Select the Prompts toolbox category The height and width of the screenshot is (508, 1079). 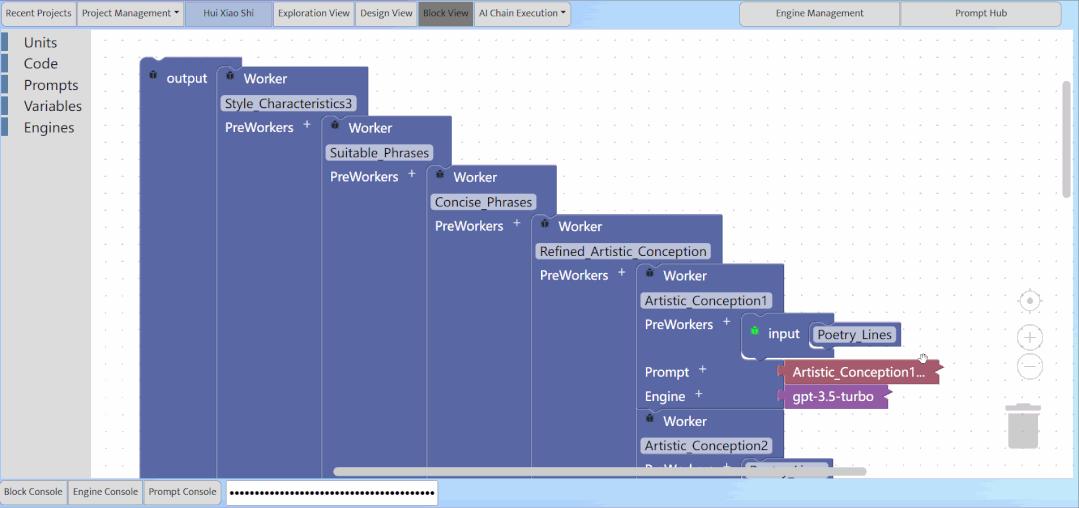(51, 85)
